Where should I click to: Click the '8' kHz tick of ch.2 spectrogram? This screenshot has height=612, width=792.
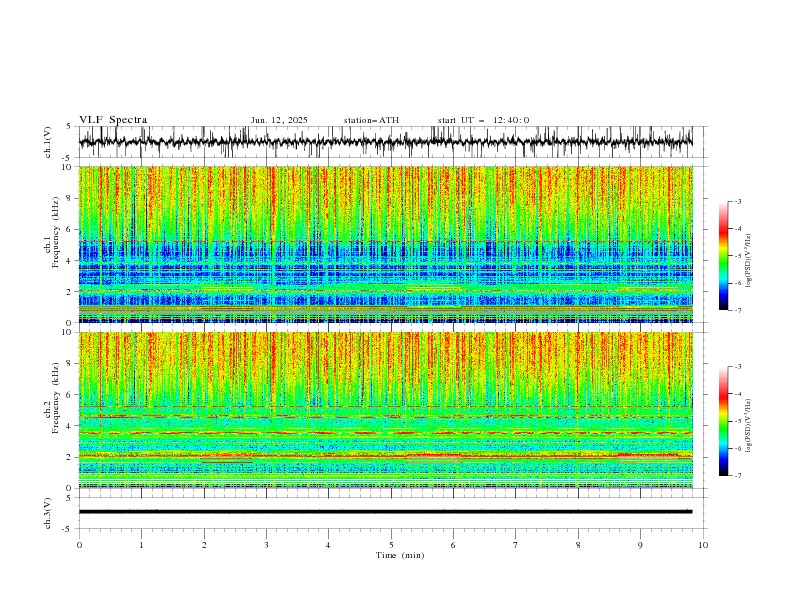(x=70, y=364)
